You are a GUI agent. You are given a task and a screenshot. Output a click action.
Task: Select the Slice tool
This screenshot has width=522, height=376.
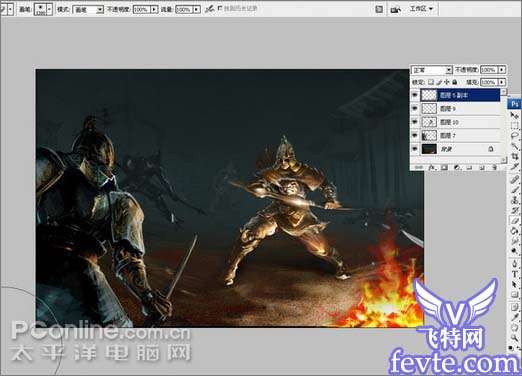click(x=515, y=166)
